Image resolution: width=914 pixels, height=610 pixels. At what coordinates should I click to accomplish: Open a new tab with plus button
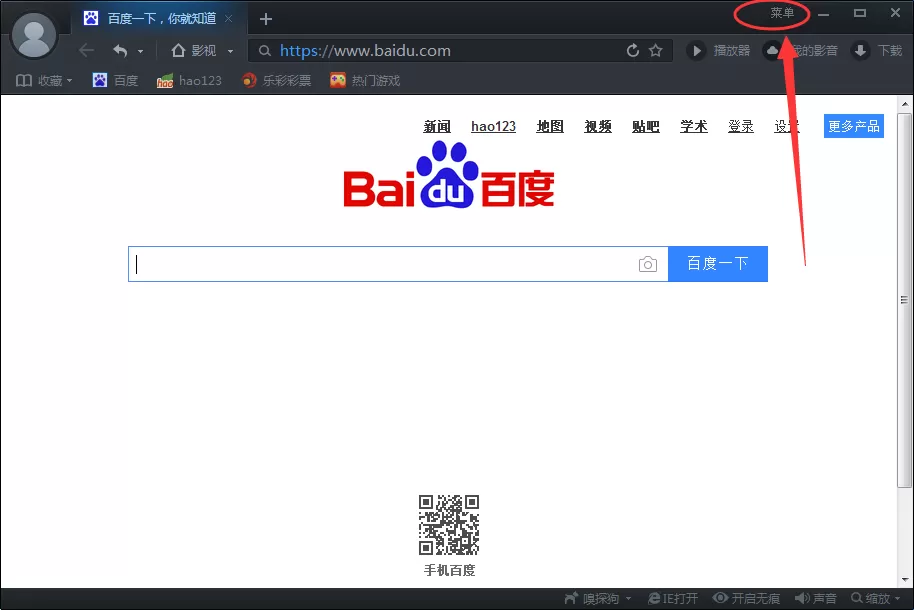click(x=266, y=19)
